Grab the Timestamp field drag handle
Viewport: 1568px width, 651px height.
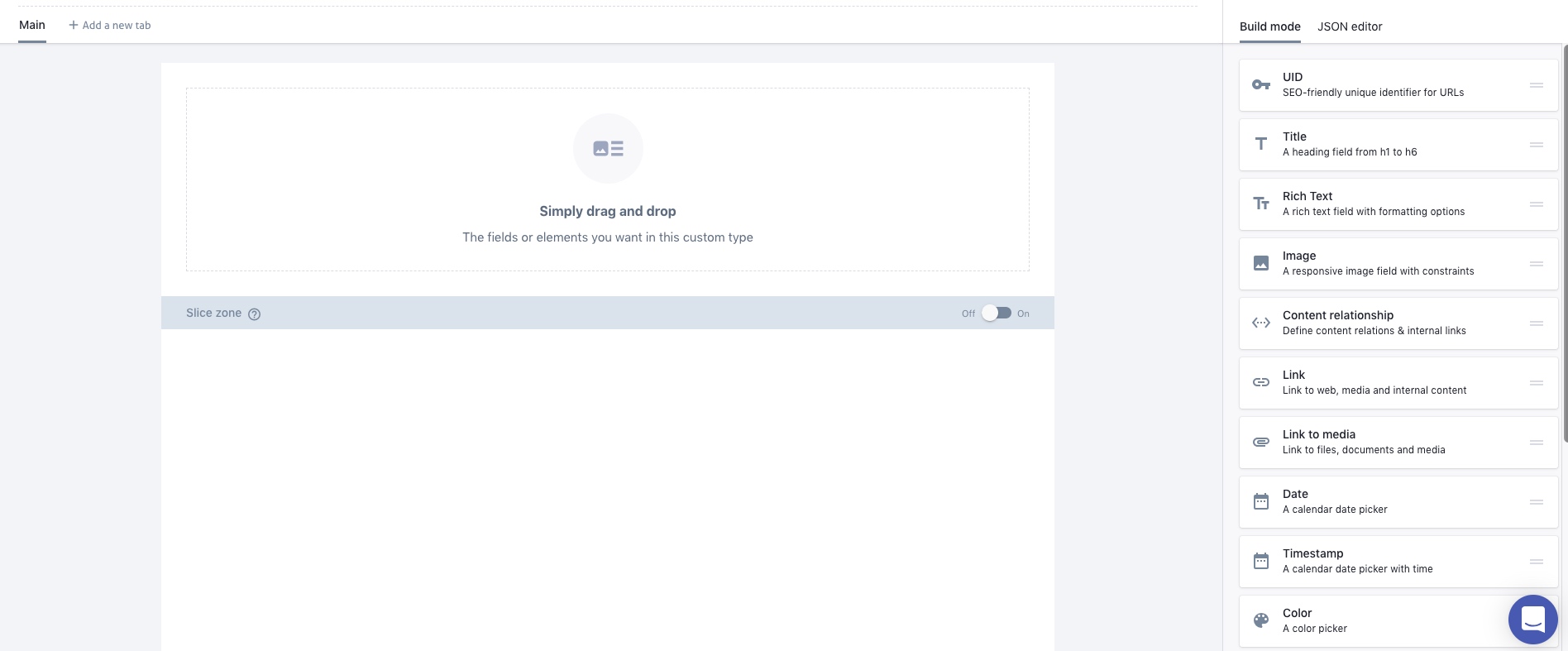(1537, 562)
